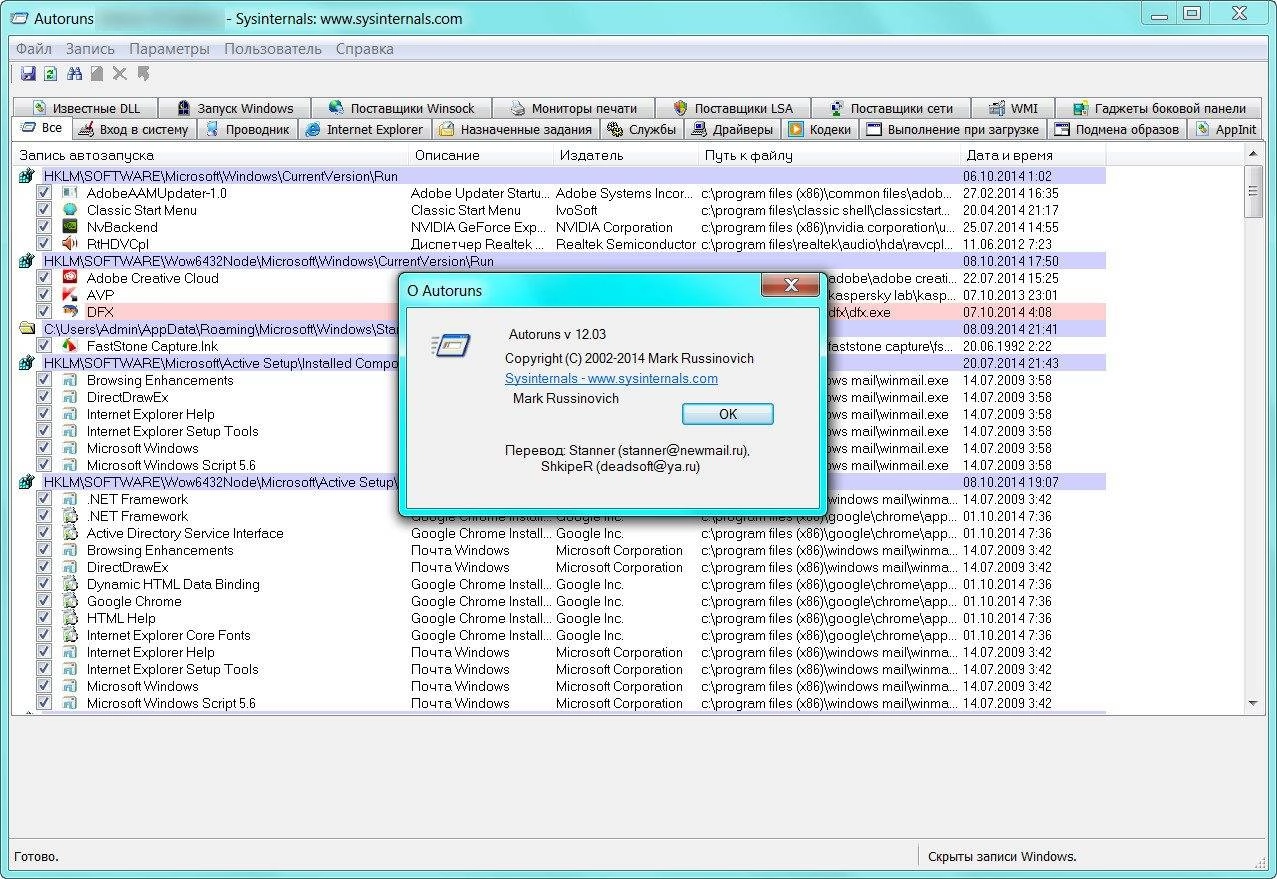
Task: Switch to the Кодеки tab
Action: 819,129
